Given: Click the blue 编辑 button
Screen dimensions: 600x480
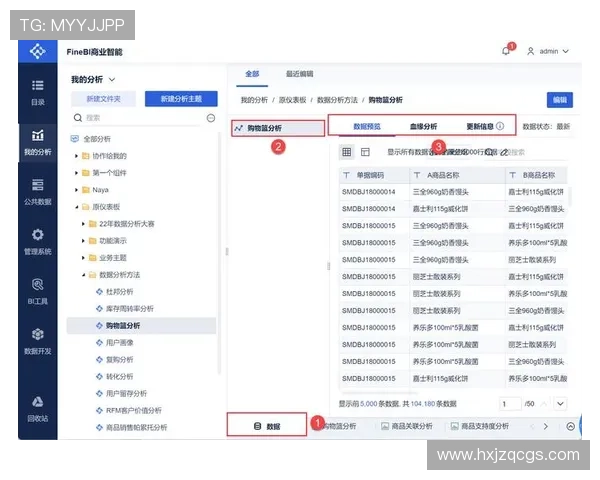Looking at the screenshot, I should 560,100.
